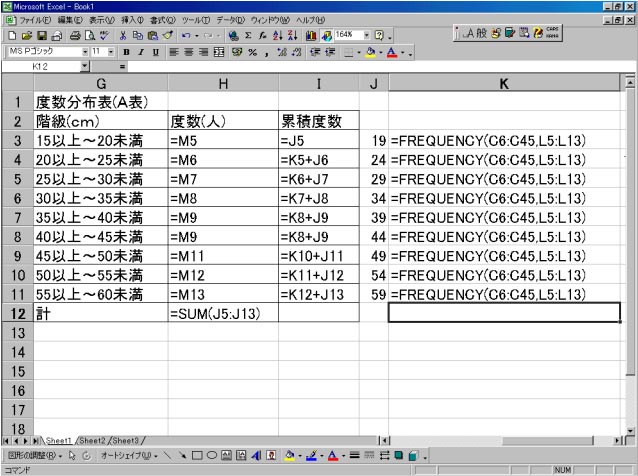
Task: Toggle Bold formatting
Action: 127,51
